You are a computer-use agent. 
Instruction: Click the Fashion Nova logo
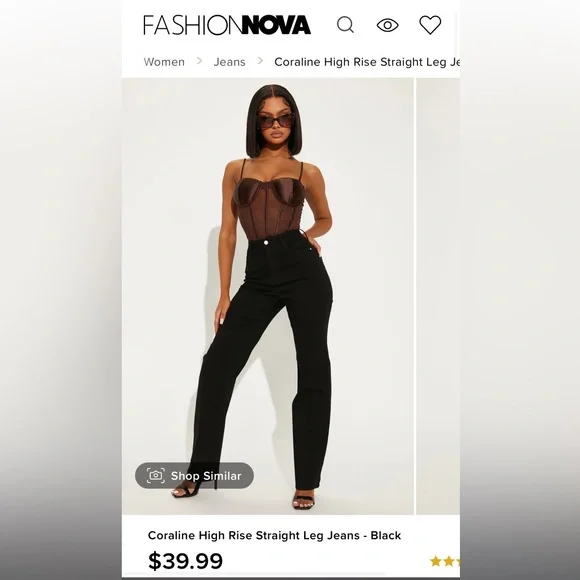(x=227, y=25)
